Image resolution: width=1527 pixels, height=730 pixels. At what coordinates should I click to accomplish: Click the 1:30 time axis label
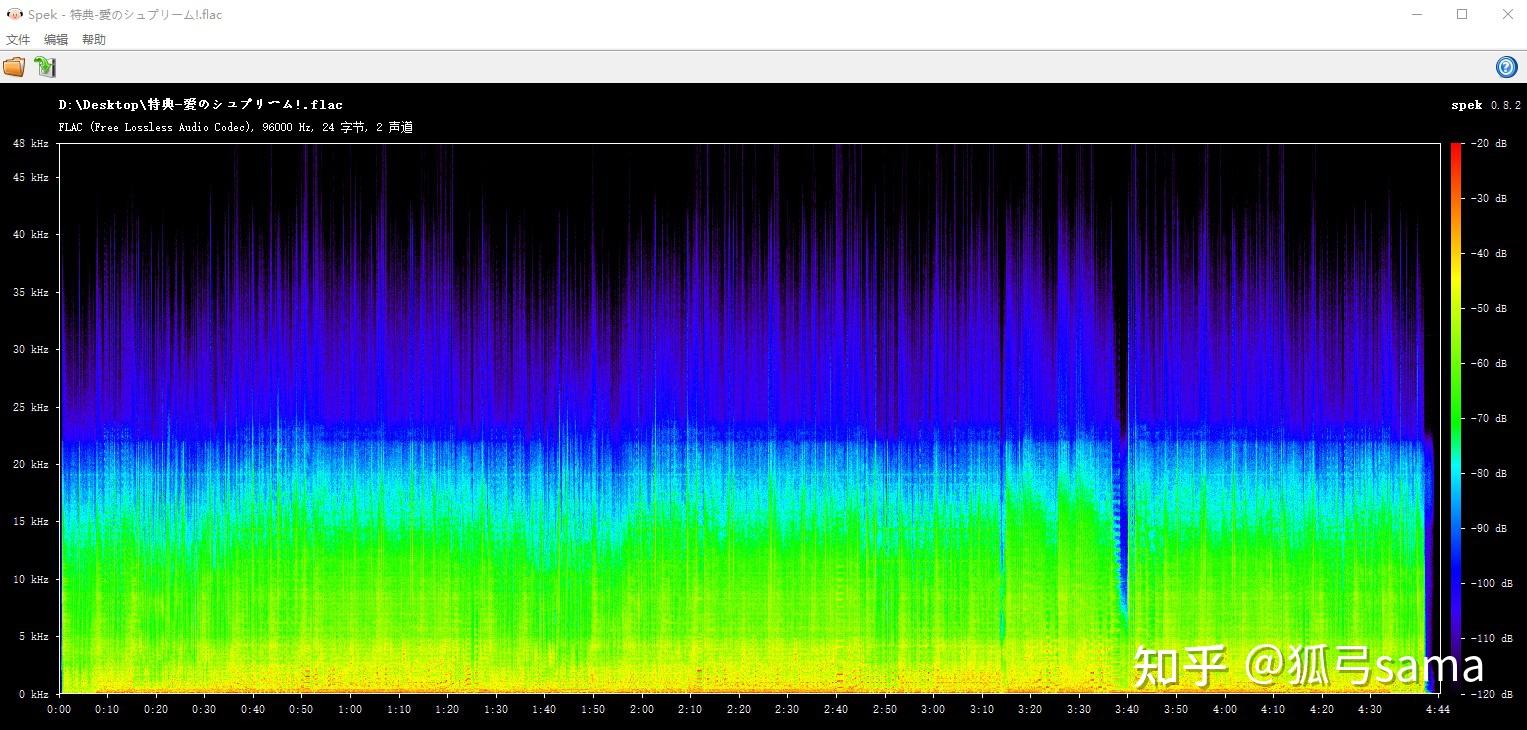(x=496, y=710)
